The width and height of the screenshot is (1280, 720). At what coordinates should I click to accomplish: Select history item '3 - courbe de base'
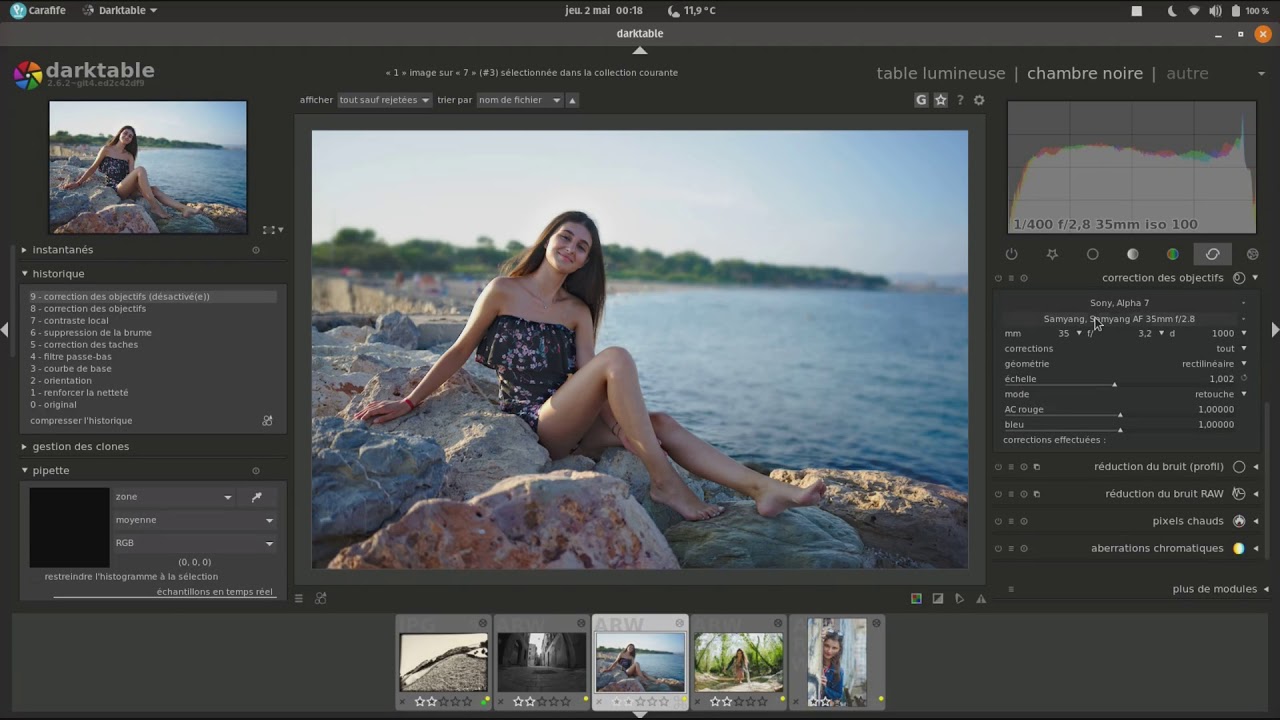coord(152,369)
